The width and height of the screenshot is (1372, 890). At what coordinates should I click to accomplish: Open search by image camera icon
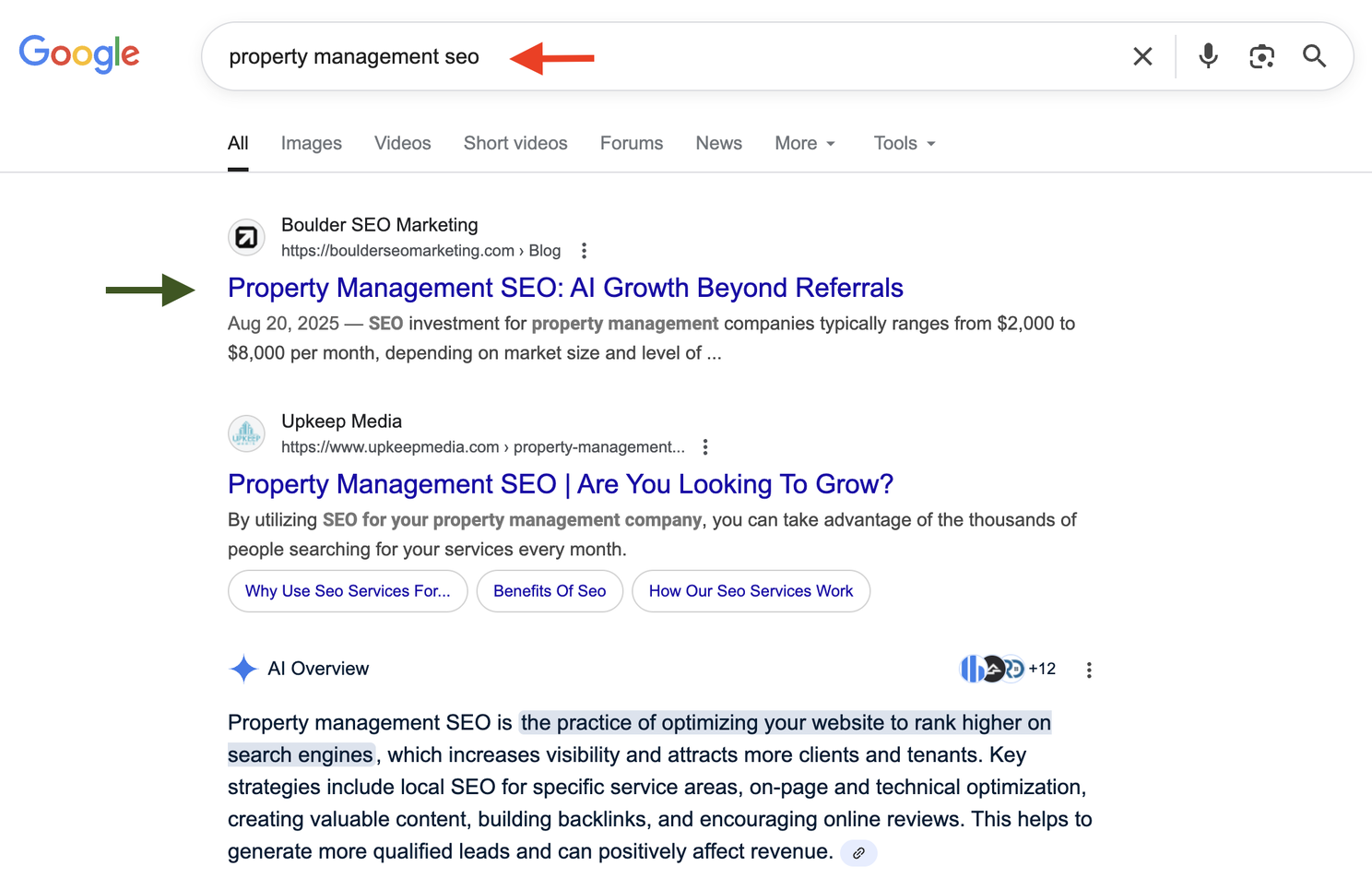(x=1261, y=57)
